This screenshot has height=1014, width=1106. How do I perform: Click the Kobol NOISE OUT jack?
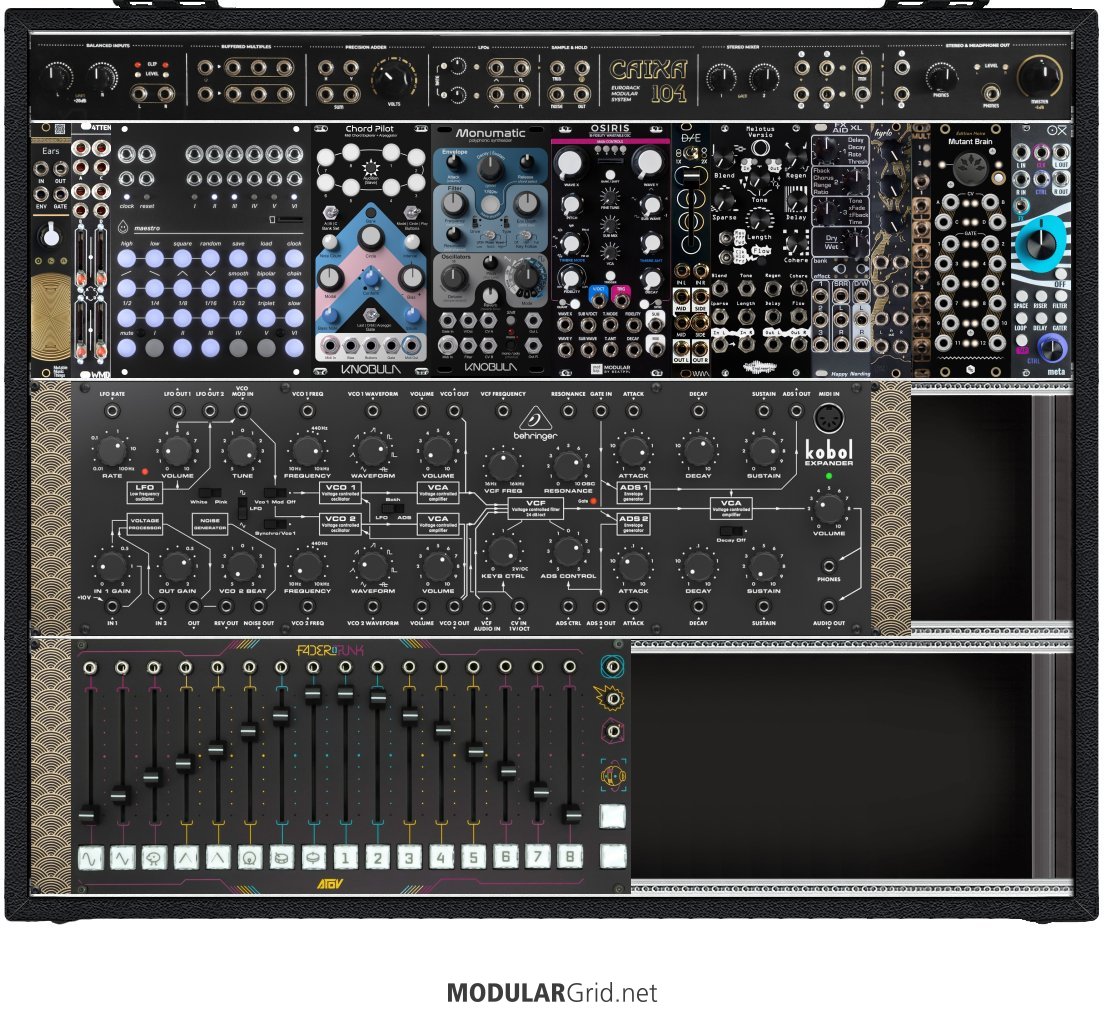[258, 606]
